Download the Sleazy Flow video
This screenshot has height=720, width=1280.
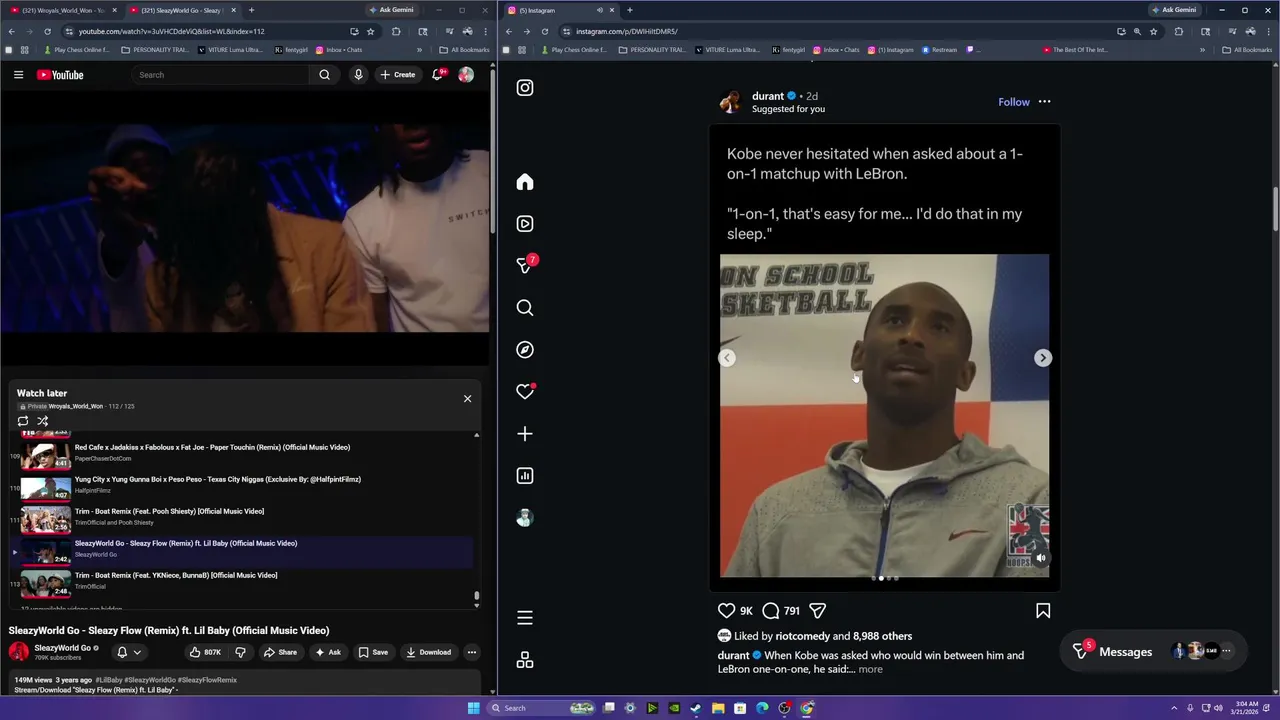coord(428,652)
